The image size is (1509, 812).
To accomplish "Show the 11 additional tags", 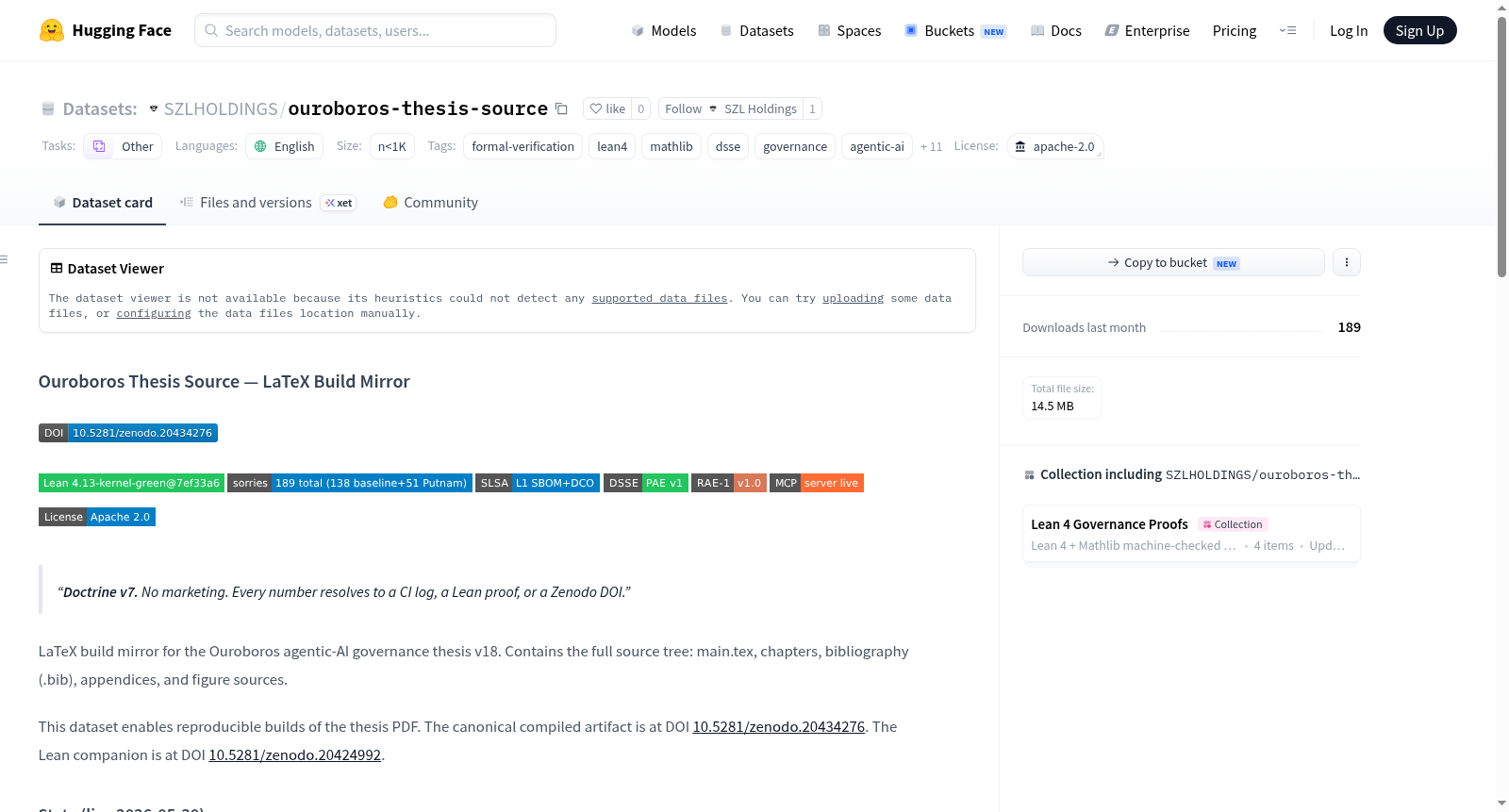I will [931, 146].
